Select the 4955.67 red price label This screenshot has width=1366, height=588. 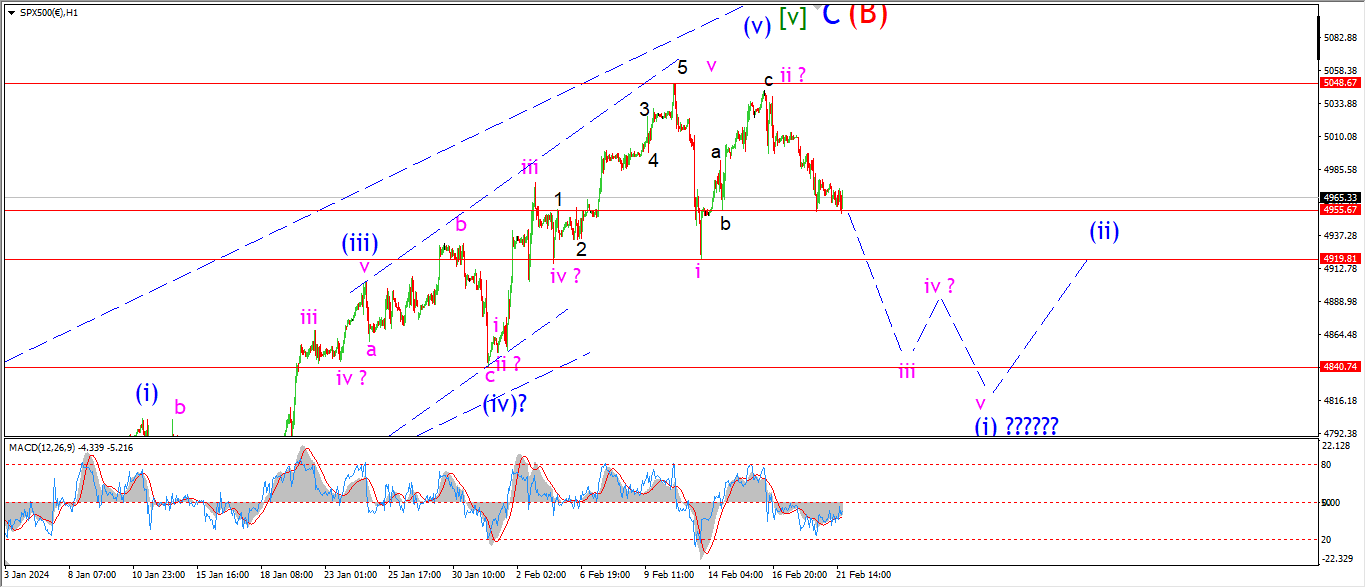(x=1341, y=210)
